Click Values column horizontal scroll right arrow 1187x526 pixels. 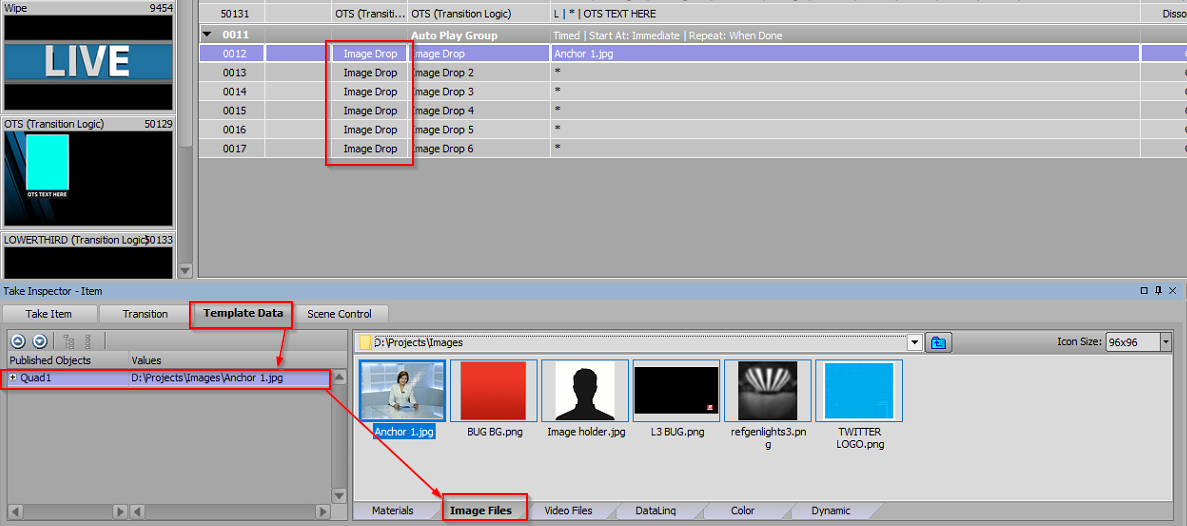coord(323,512)
